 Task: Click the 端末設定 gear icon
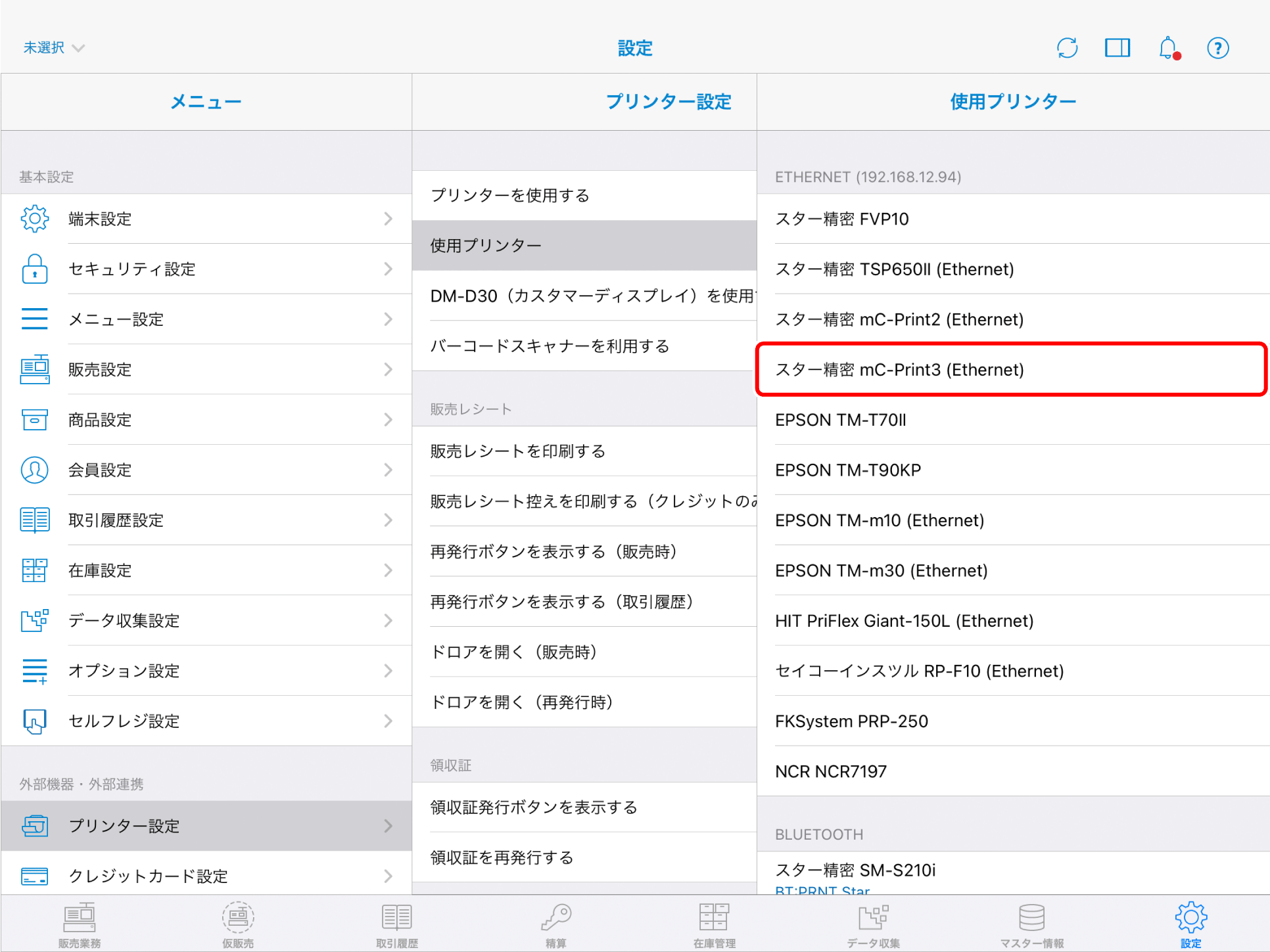pyautogui.click(x=35, y=219)
